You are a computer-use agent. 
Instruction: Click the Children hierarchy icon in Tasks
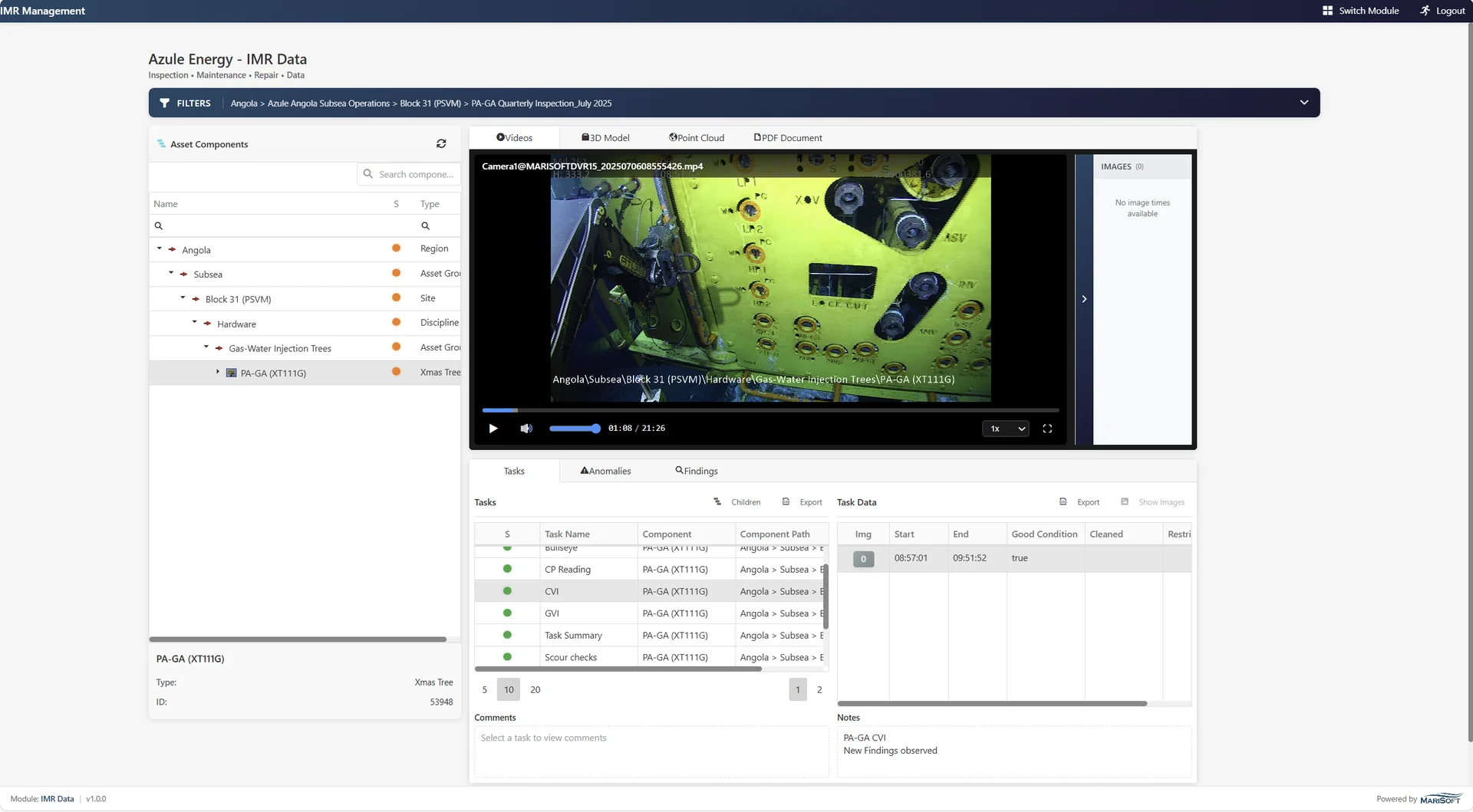pyautogui.click(x=717, y=501)
